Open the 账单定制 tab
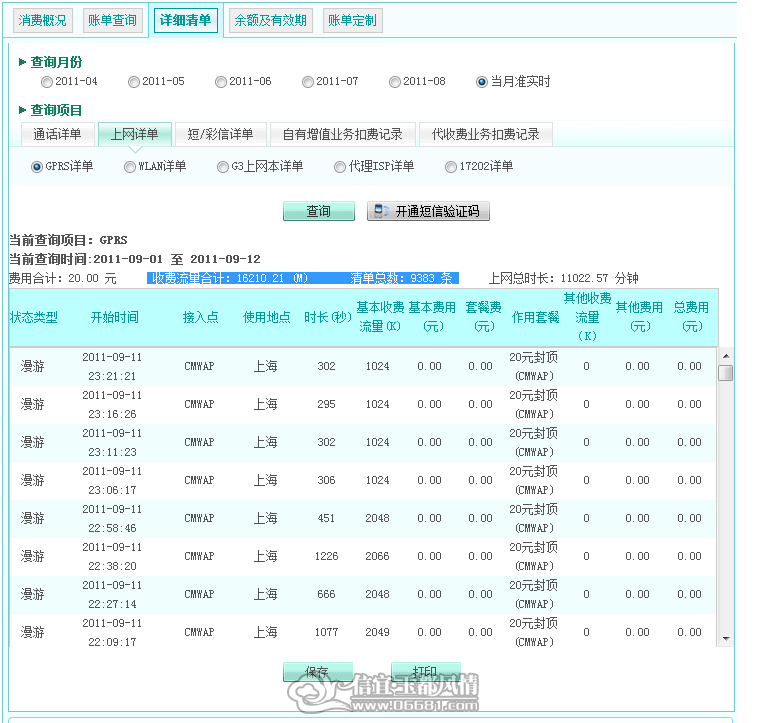The height and width of the screenshot is (723, 768). [352, 21]
